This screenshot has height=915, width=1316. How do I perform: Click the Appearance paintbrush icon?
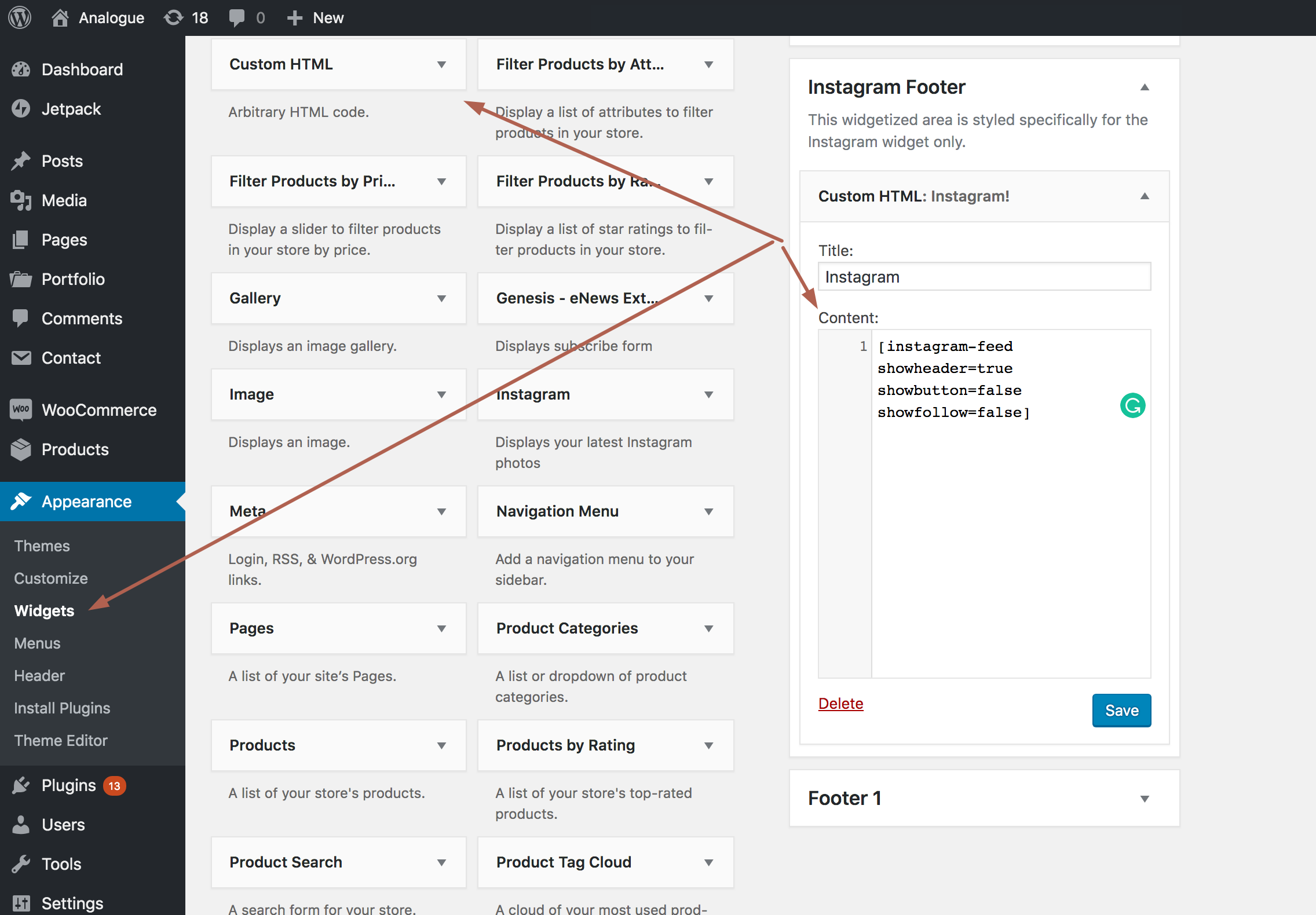point(21,502)
